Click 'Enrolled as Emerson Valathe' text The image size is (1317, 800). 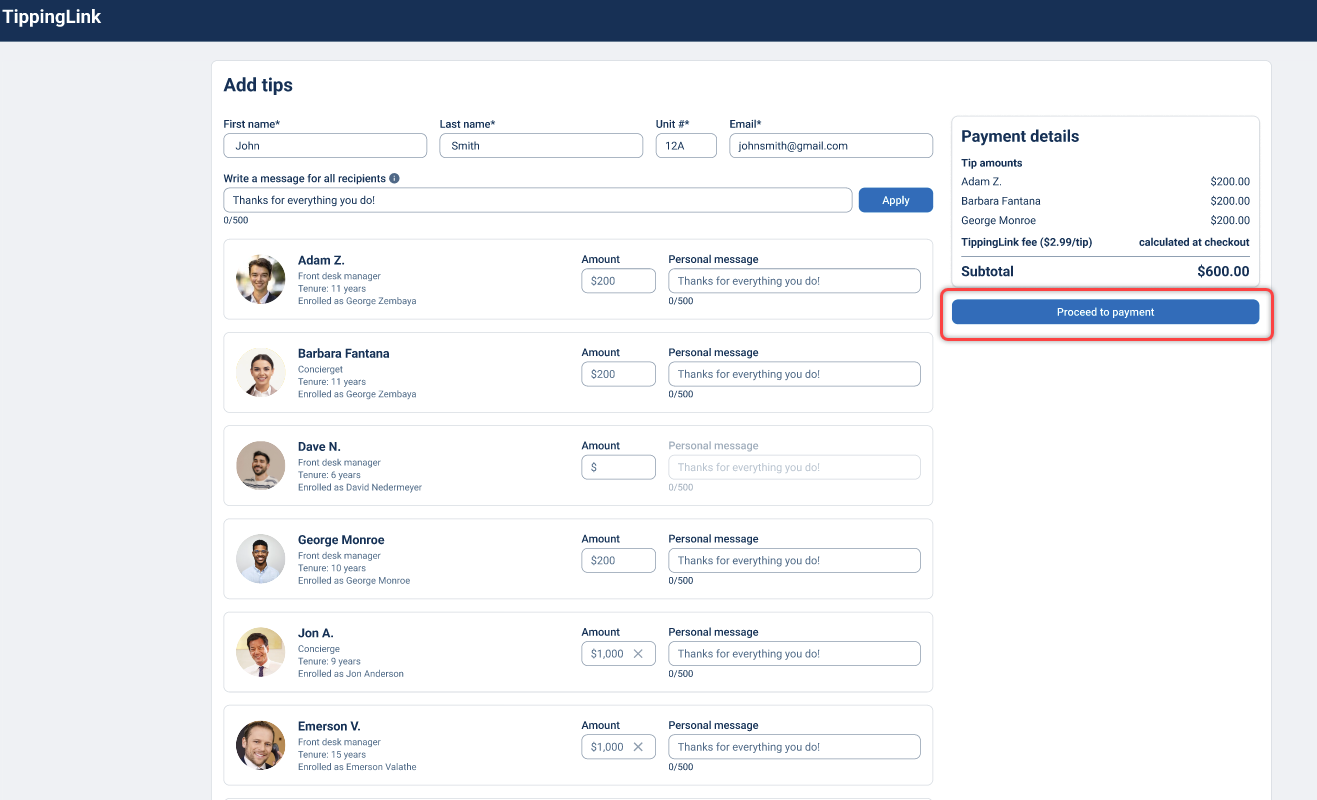(357, 767)
